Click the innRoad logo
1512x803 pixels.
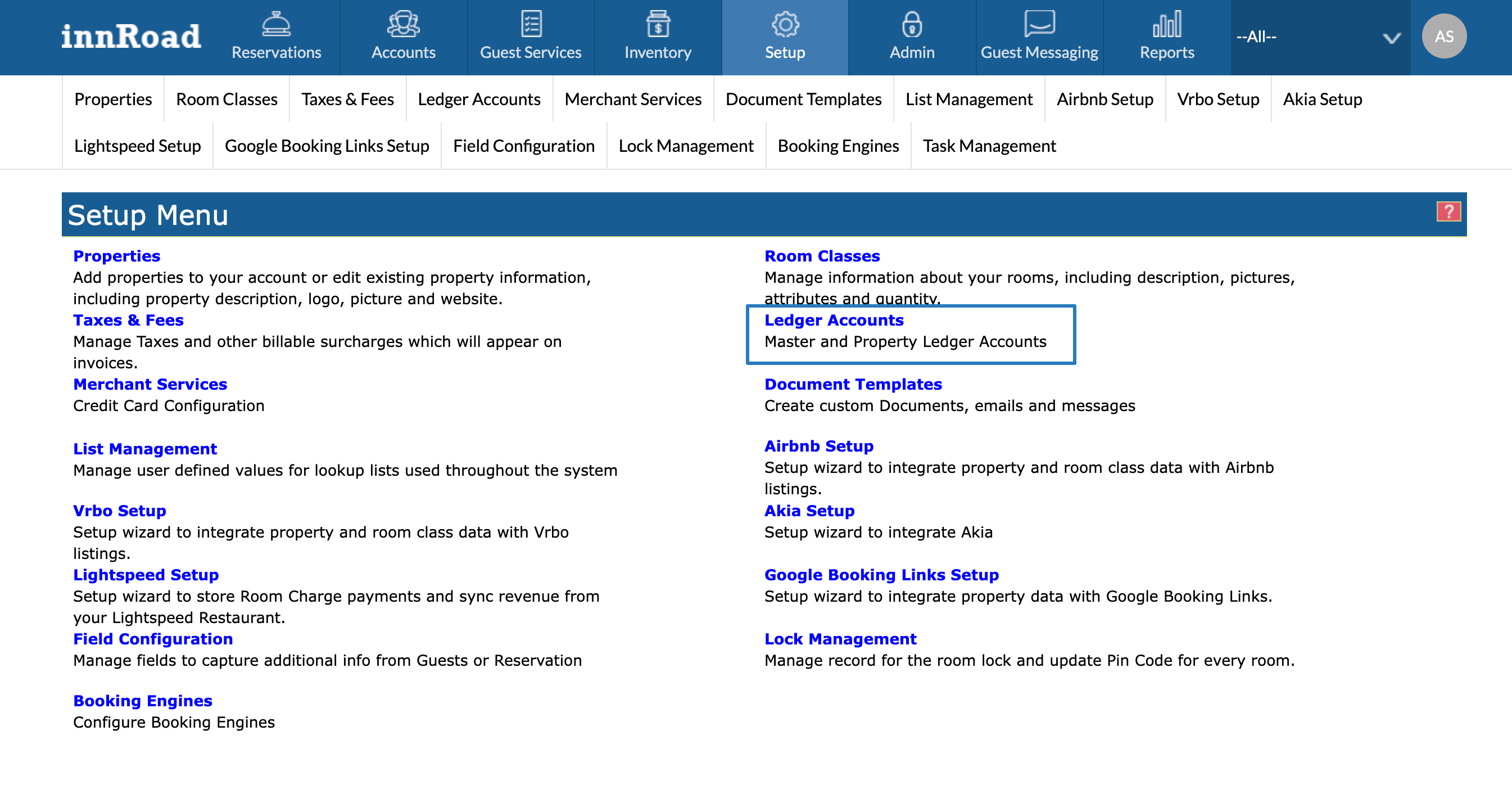coord(131,37)
